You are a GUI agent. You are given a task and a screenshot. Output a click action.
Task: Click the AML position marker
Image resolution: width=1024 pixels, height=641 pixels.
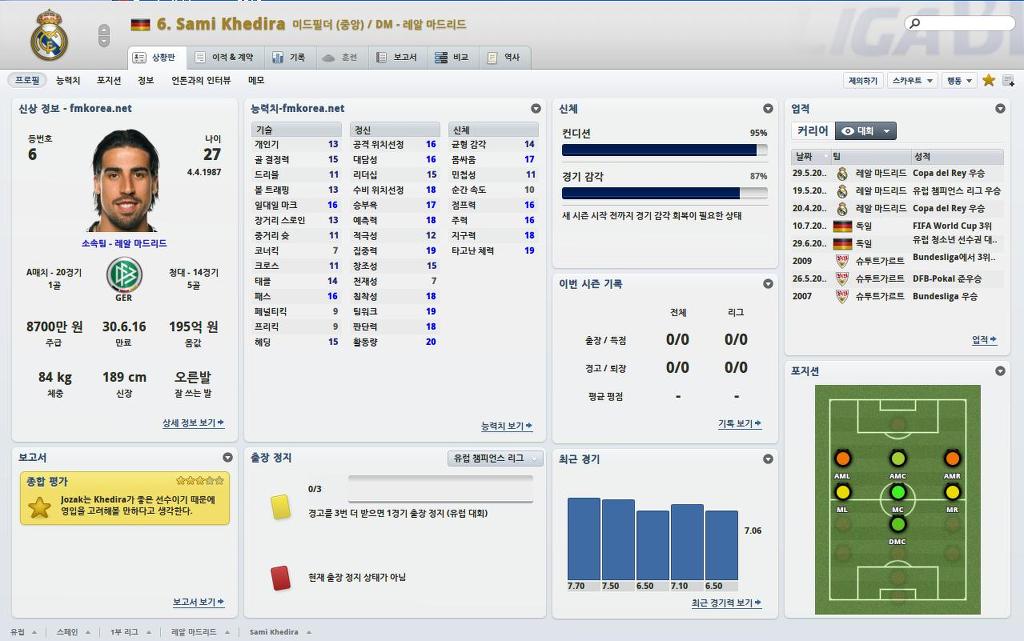[x=842, y=458]
